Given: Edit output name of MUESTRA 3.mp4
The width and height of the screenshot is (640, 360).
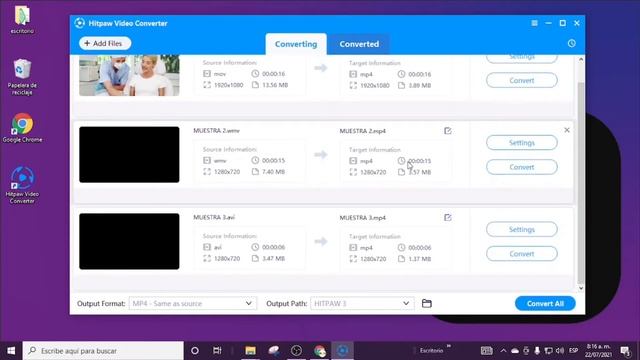Looking at the screenshot, I should [448, 218].
